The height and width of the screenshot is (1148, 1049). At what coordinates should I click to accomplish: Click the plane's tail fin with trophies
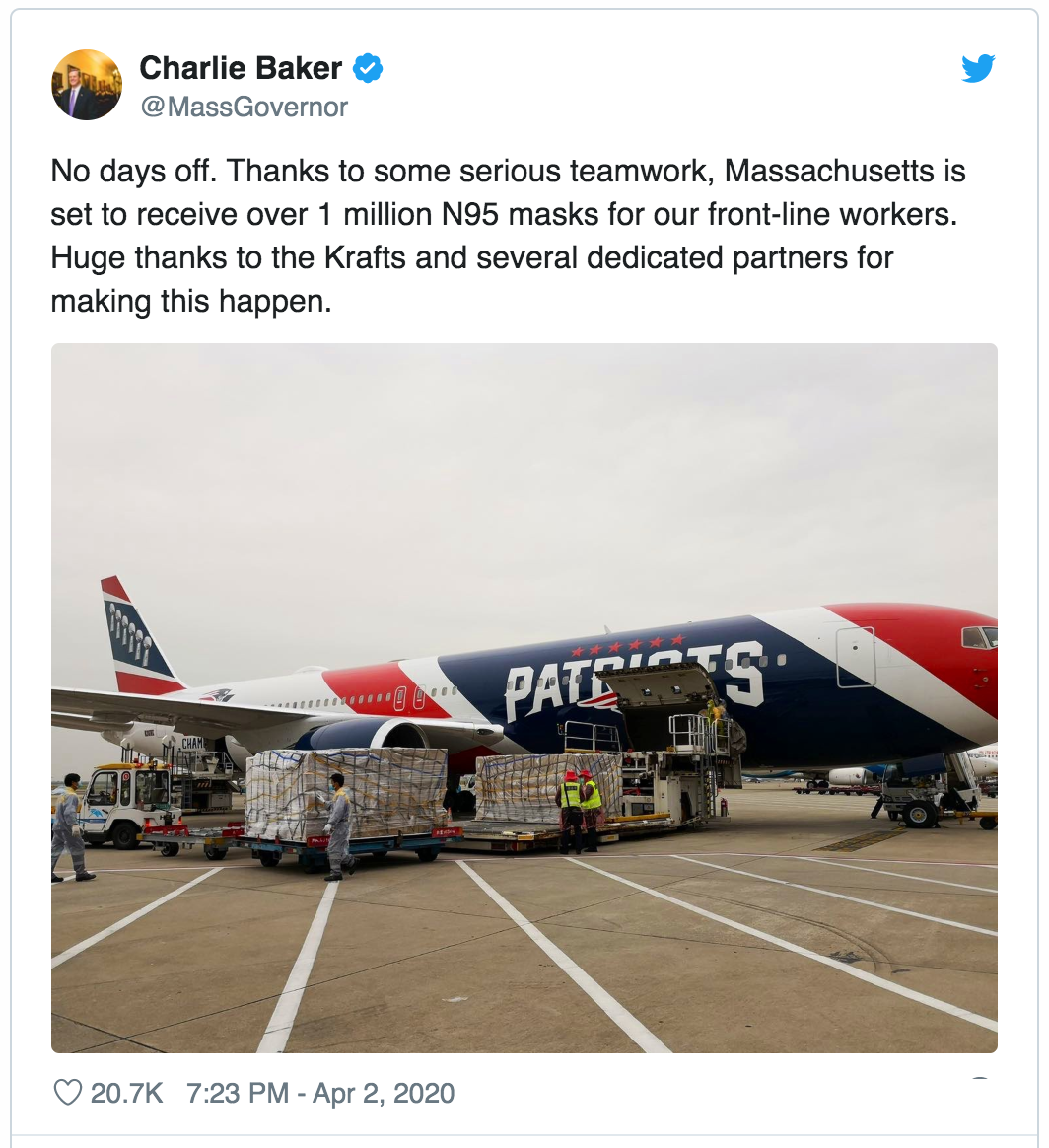click(x=139, y=635)
